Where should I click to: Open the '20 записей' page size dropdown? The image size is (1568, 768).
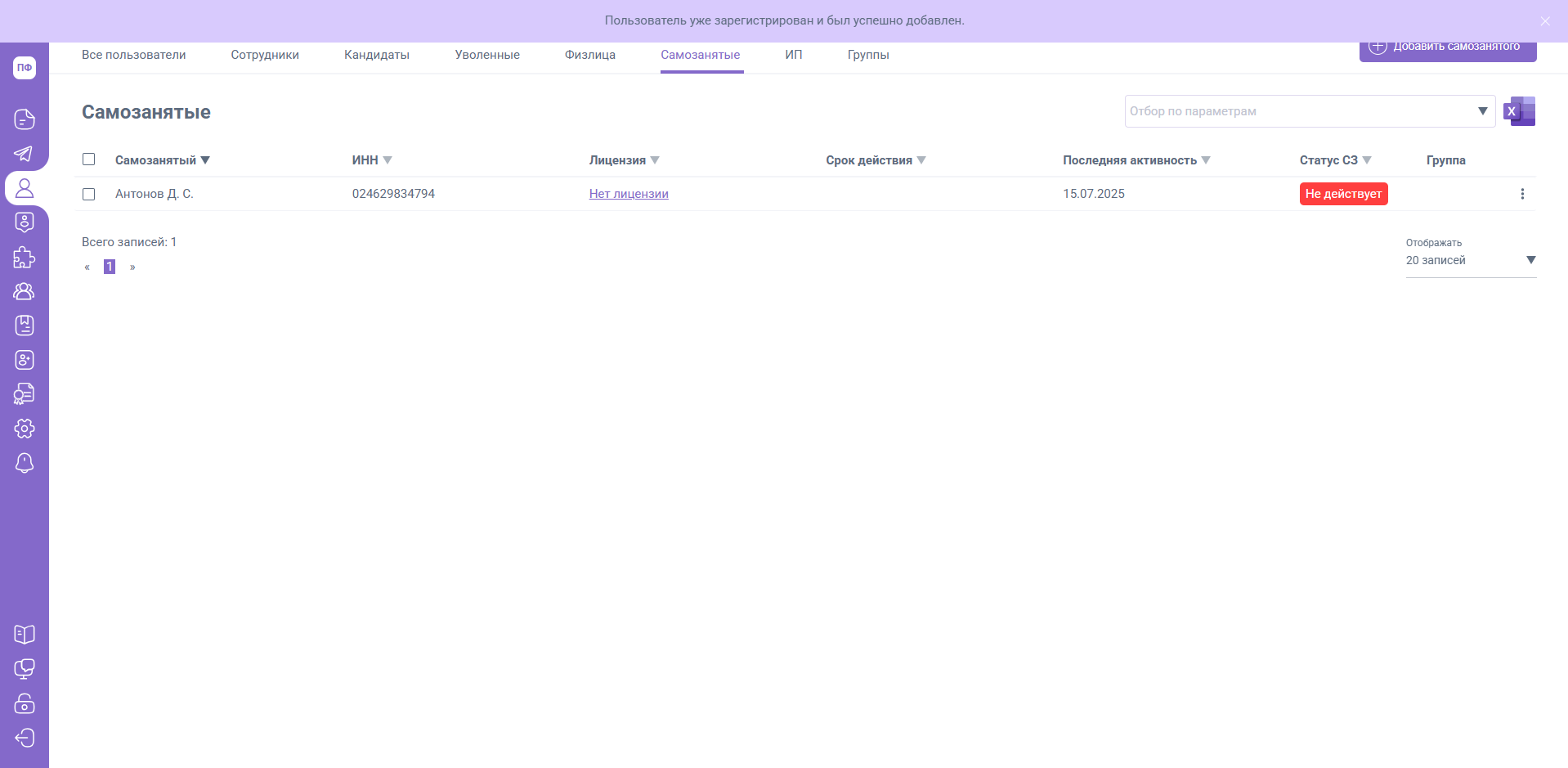[1530, 260]
